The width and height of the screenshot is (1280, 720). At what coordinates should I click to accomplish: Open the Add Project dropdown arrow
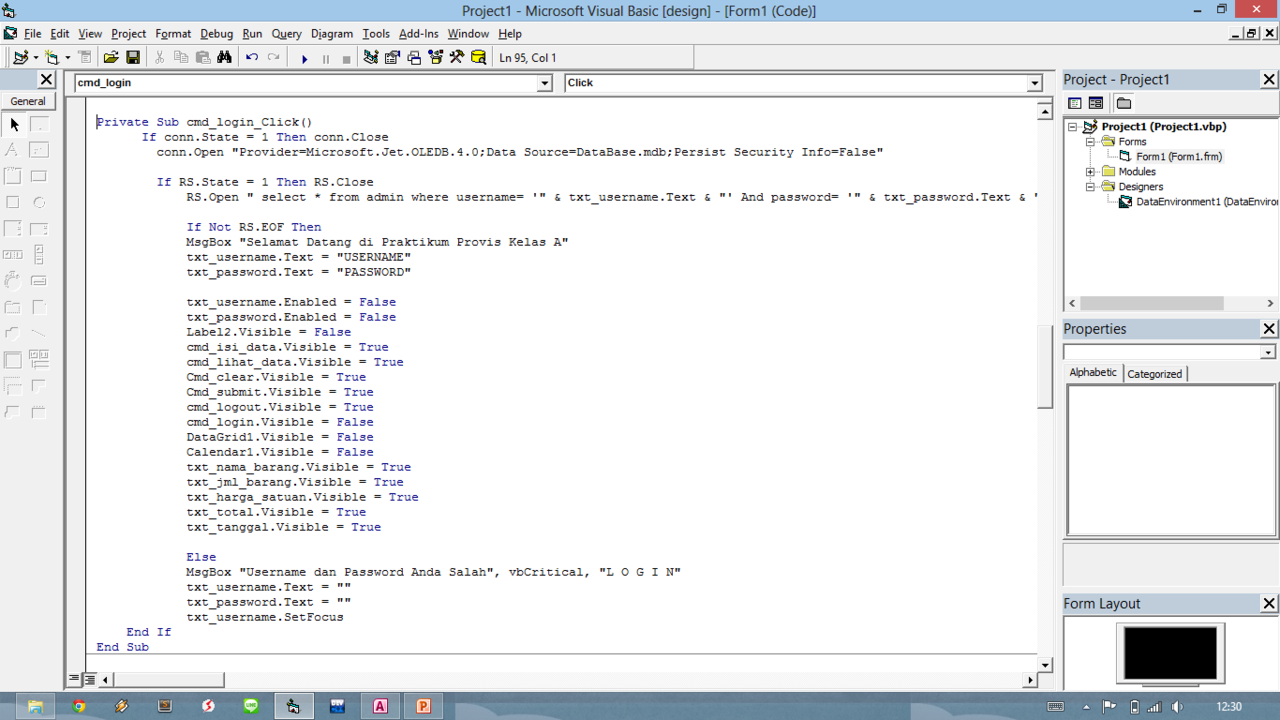point(35,58)
